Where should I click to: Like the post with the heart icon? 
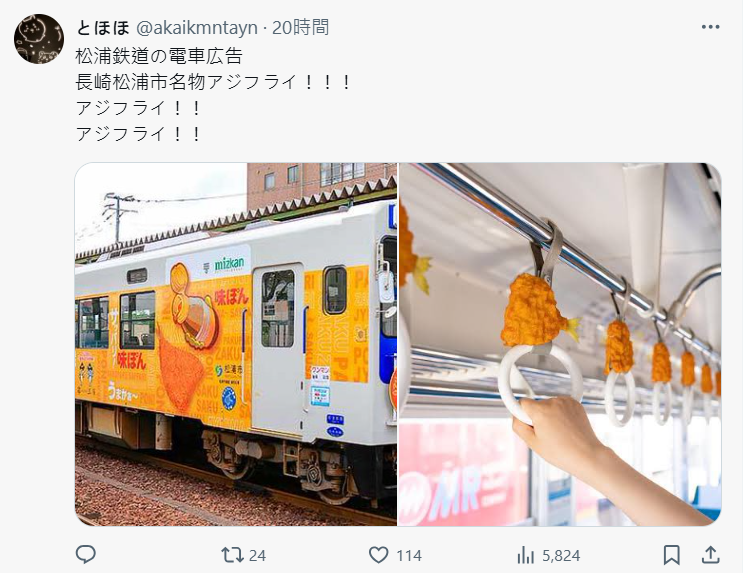[x=378, y=555]
